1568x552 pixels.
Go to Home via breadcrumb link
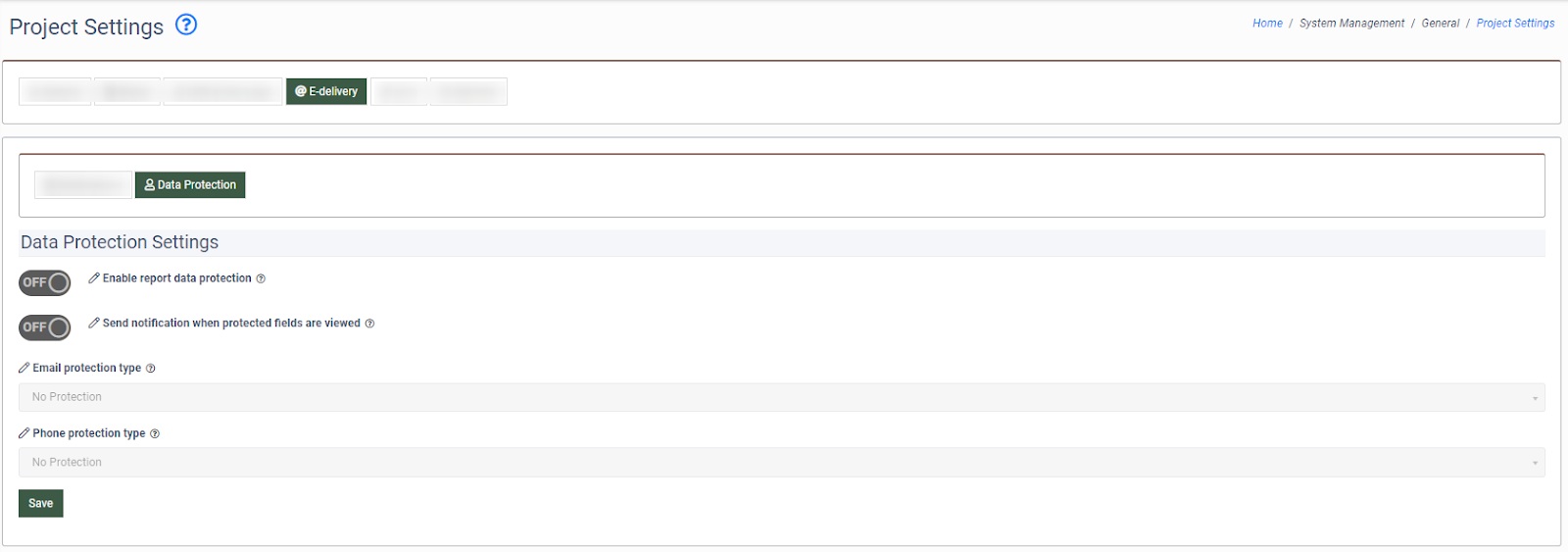pyautogui.click(x=1267, y=24)
